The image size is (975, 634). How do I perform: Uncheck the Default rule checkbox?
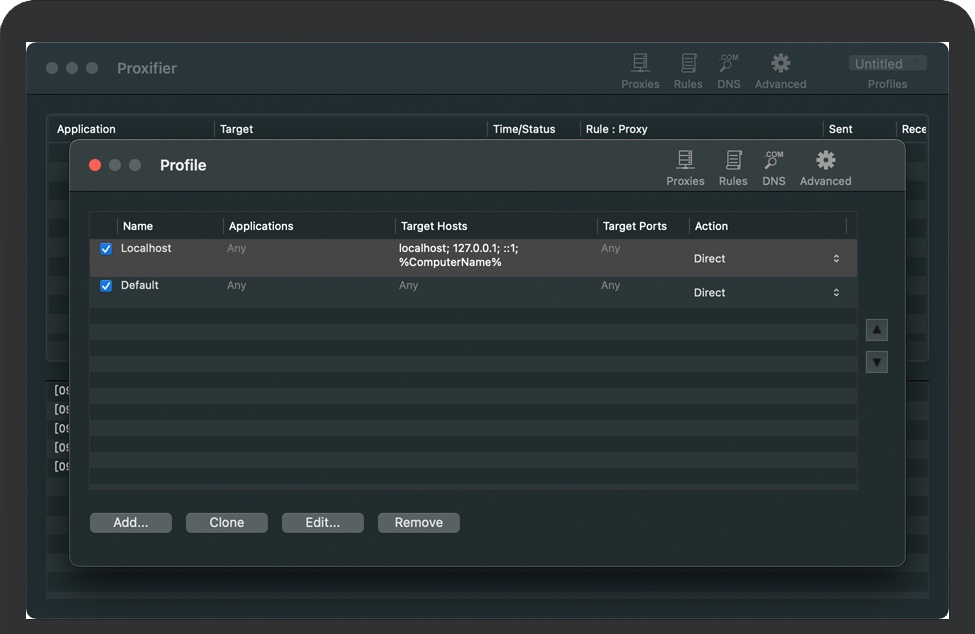pyautogui.click(x=106, y=286)
